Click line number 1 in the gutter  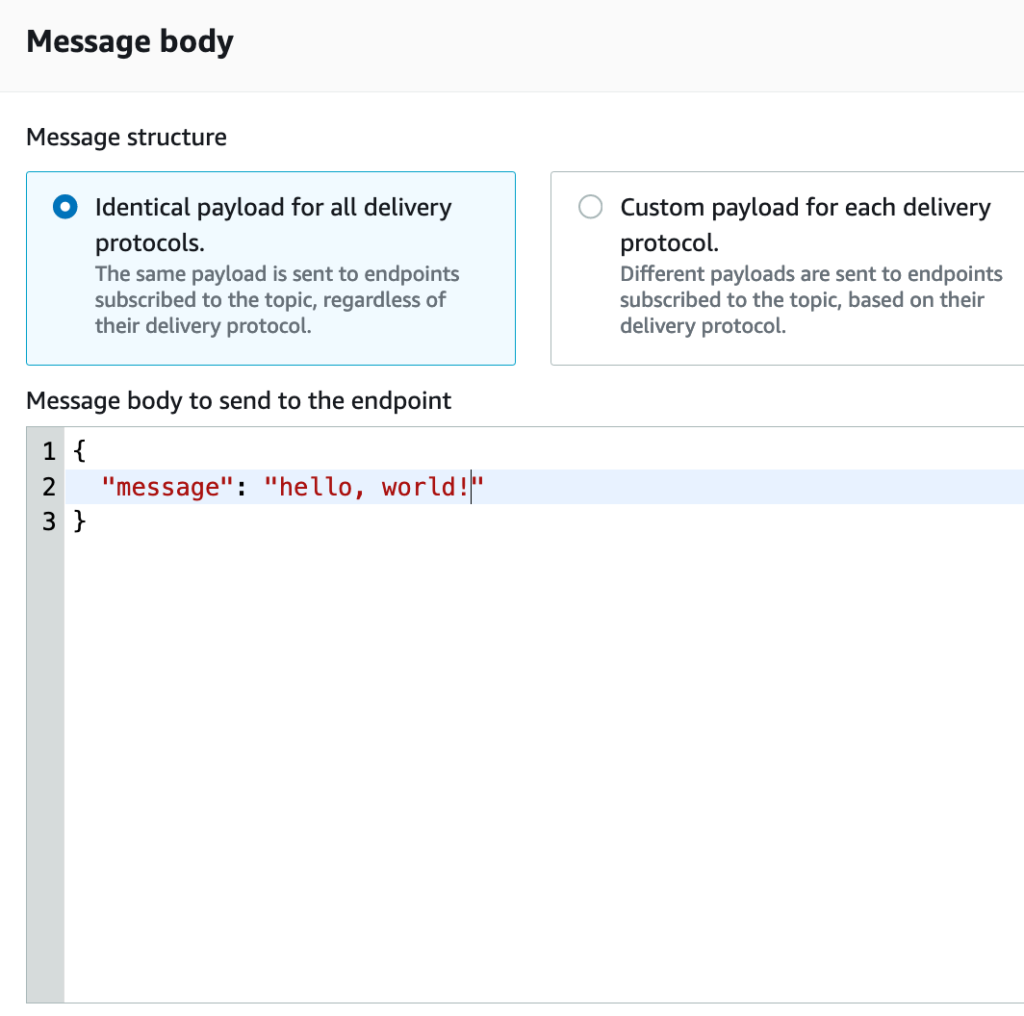coord(49,451)
